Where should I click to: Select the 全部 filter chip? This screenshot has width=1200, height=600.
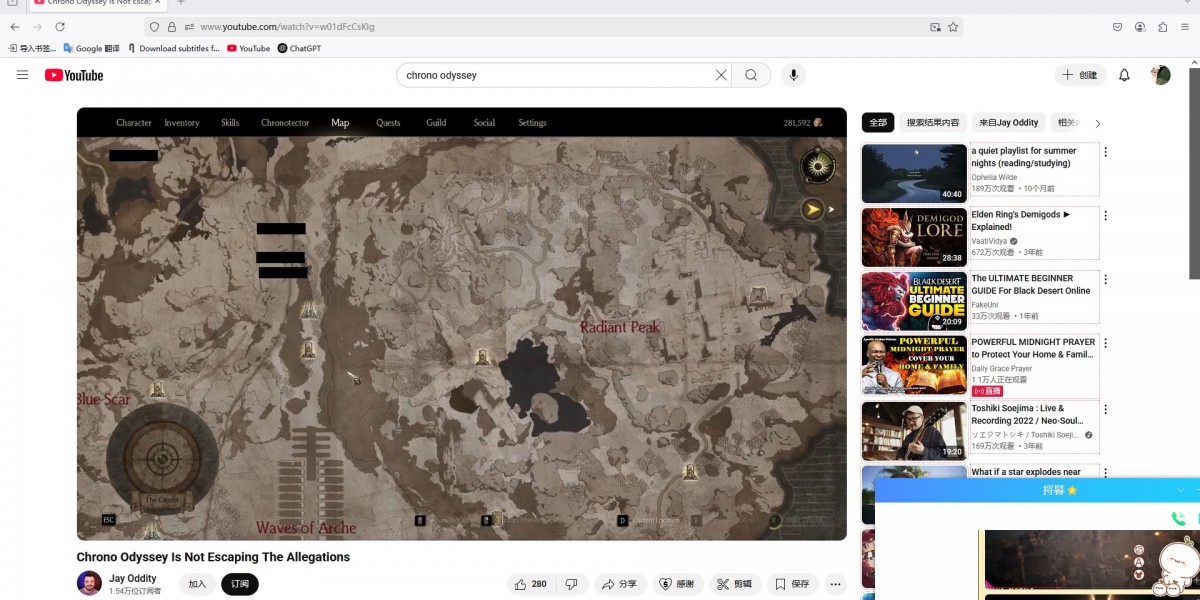[x=878, y=123]
